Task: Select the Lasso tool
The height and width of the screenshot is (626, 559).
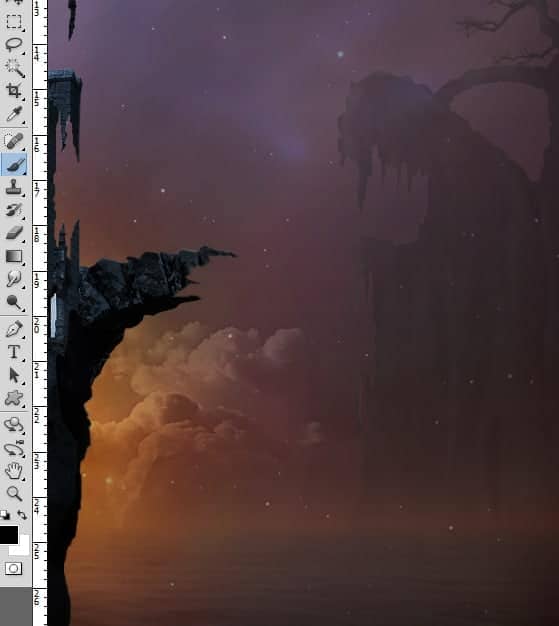Action: [14, 44]
